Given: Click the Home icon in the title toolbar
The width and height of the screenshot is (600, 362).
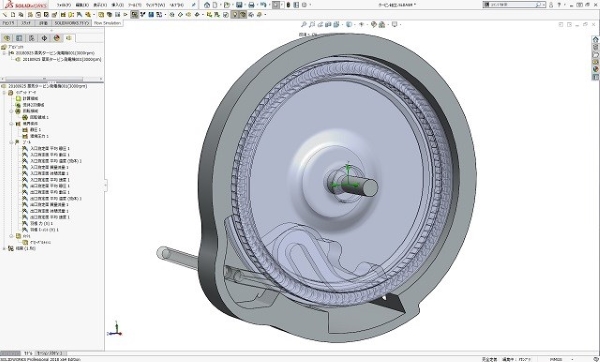Looking at the screenshot, I should pyautogui.click(x=207, y=5).
